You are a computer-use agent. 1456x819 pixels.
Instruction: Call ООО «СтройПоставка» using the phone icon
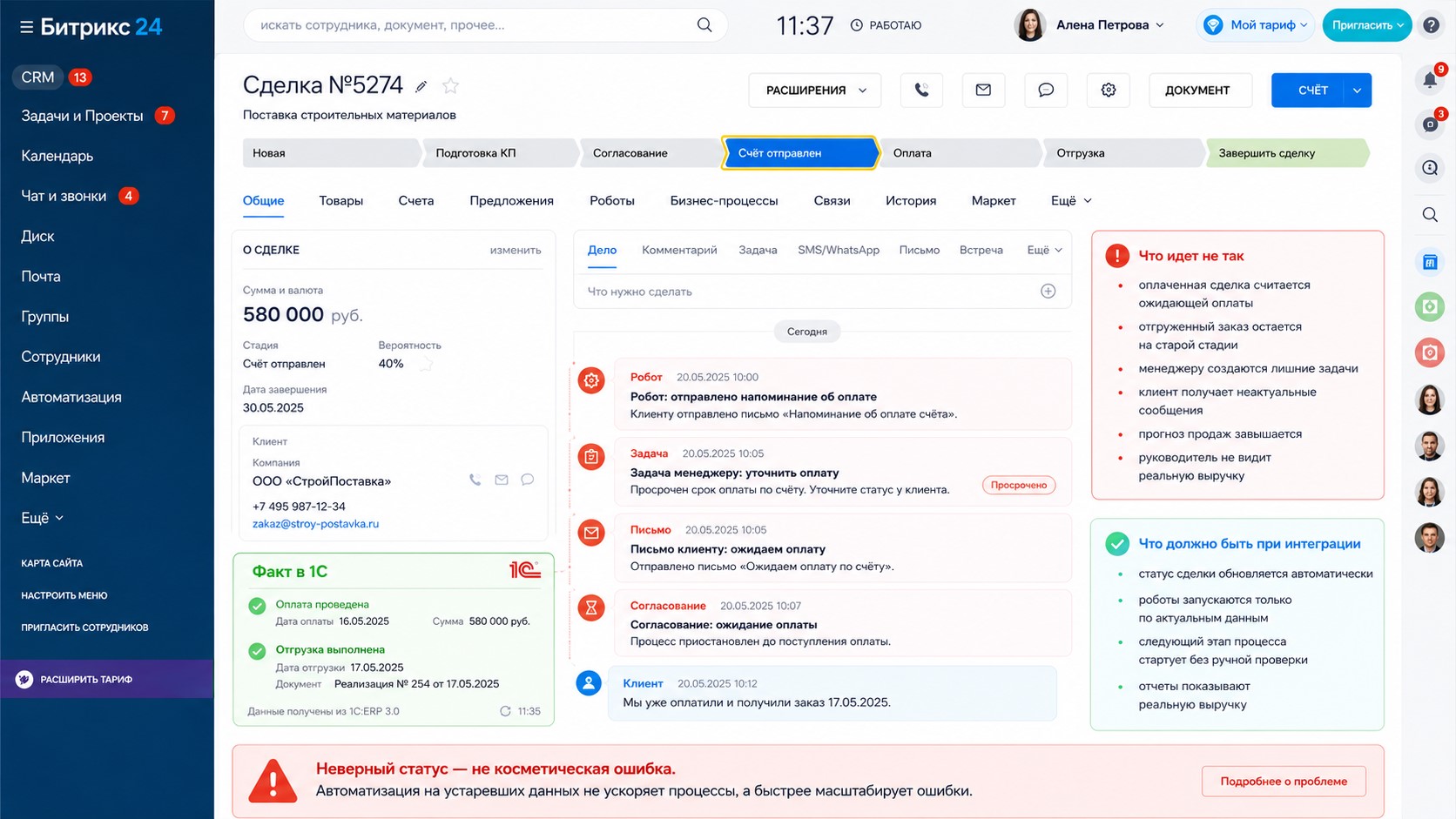point(475,480)
